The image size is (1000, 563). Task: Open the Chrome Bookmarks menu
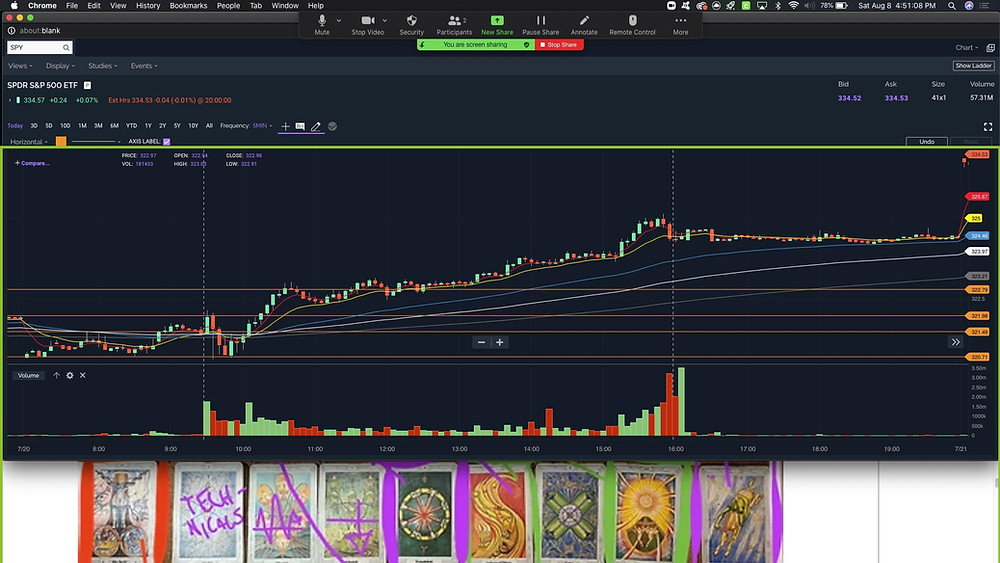pos(188,5)
